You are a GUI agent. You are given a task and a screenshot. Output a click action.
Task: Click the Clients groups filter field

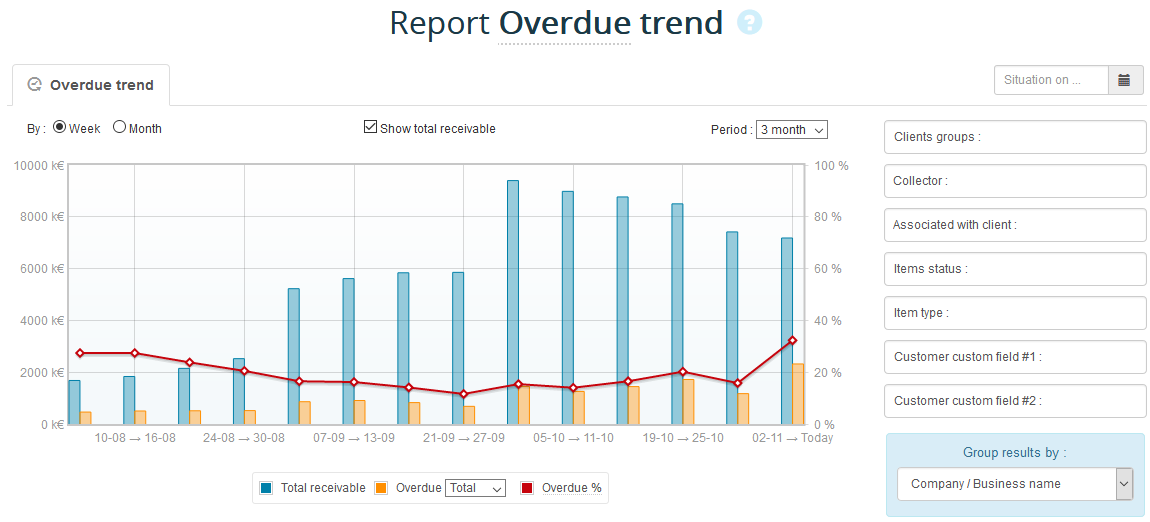1014,137
